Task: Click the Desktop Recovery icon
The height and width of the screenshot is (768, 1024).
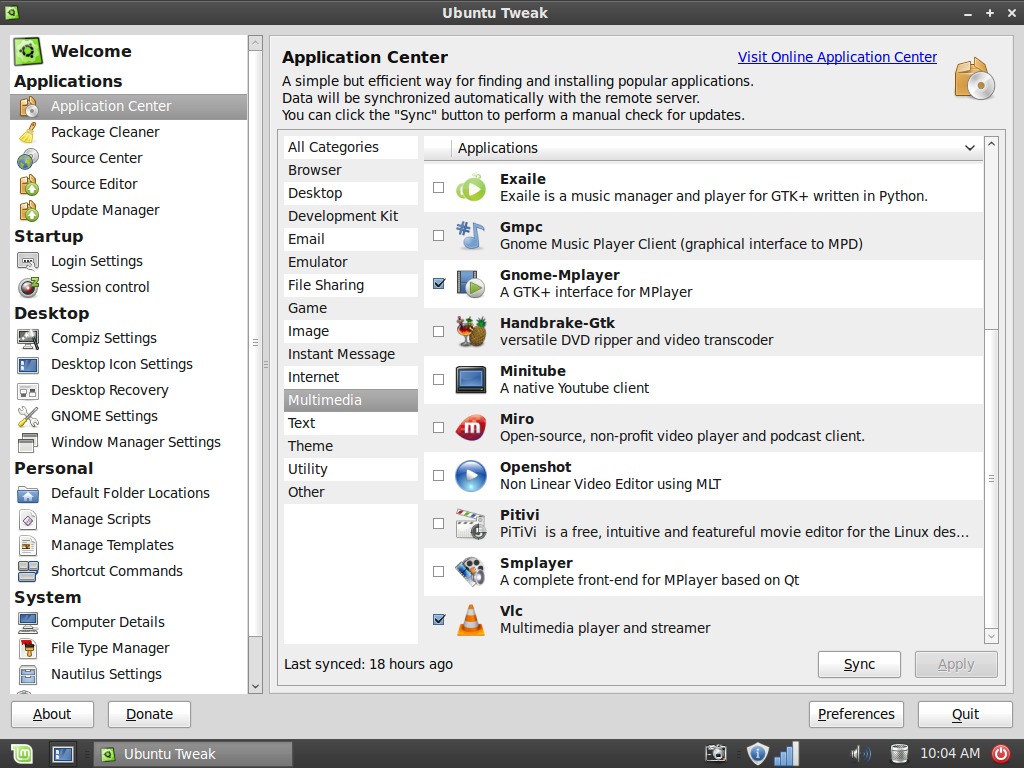Action: [28, 391]
